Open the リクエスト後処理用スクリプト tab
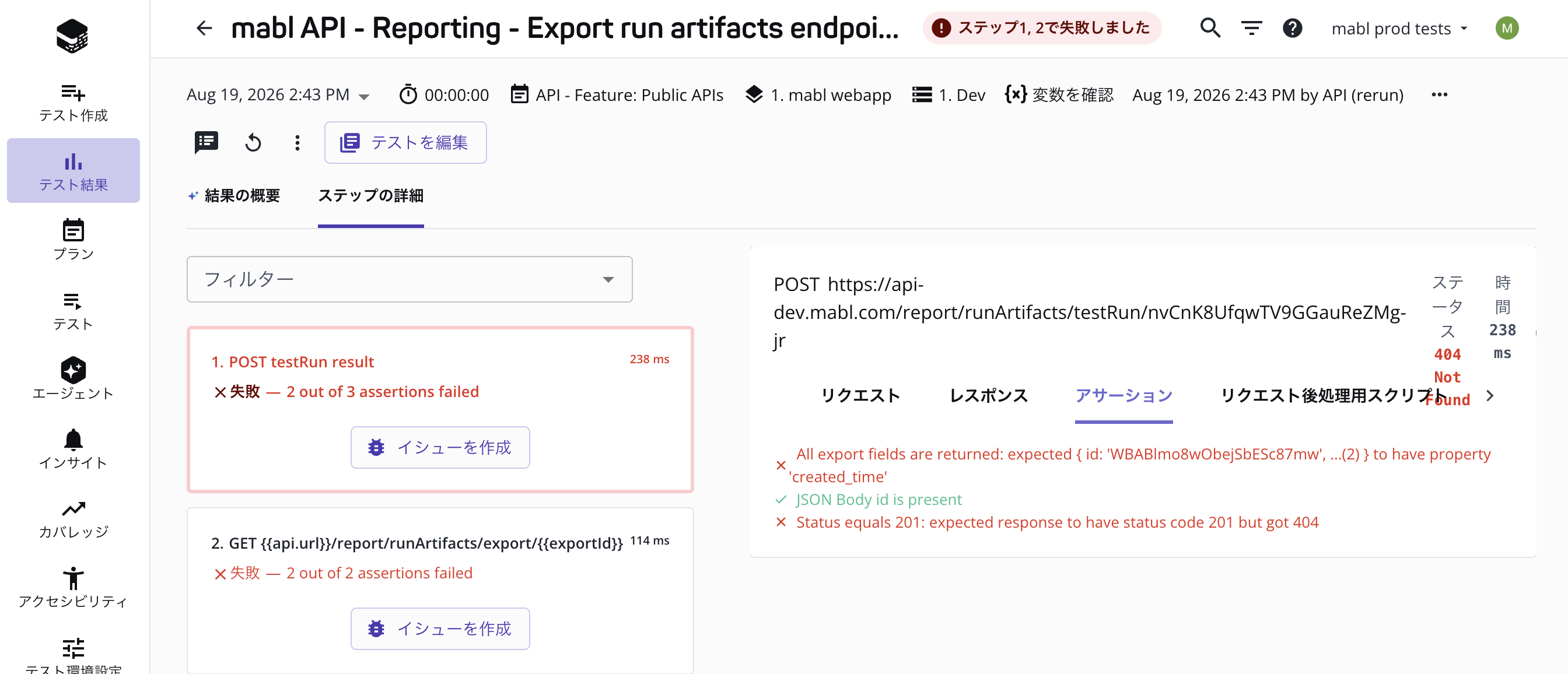This screenshot has width=1568, height=674. [1333, 395]
